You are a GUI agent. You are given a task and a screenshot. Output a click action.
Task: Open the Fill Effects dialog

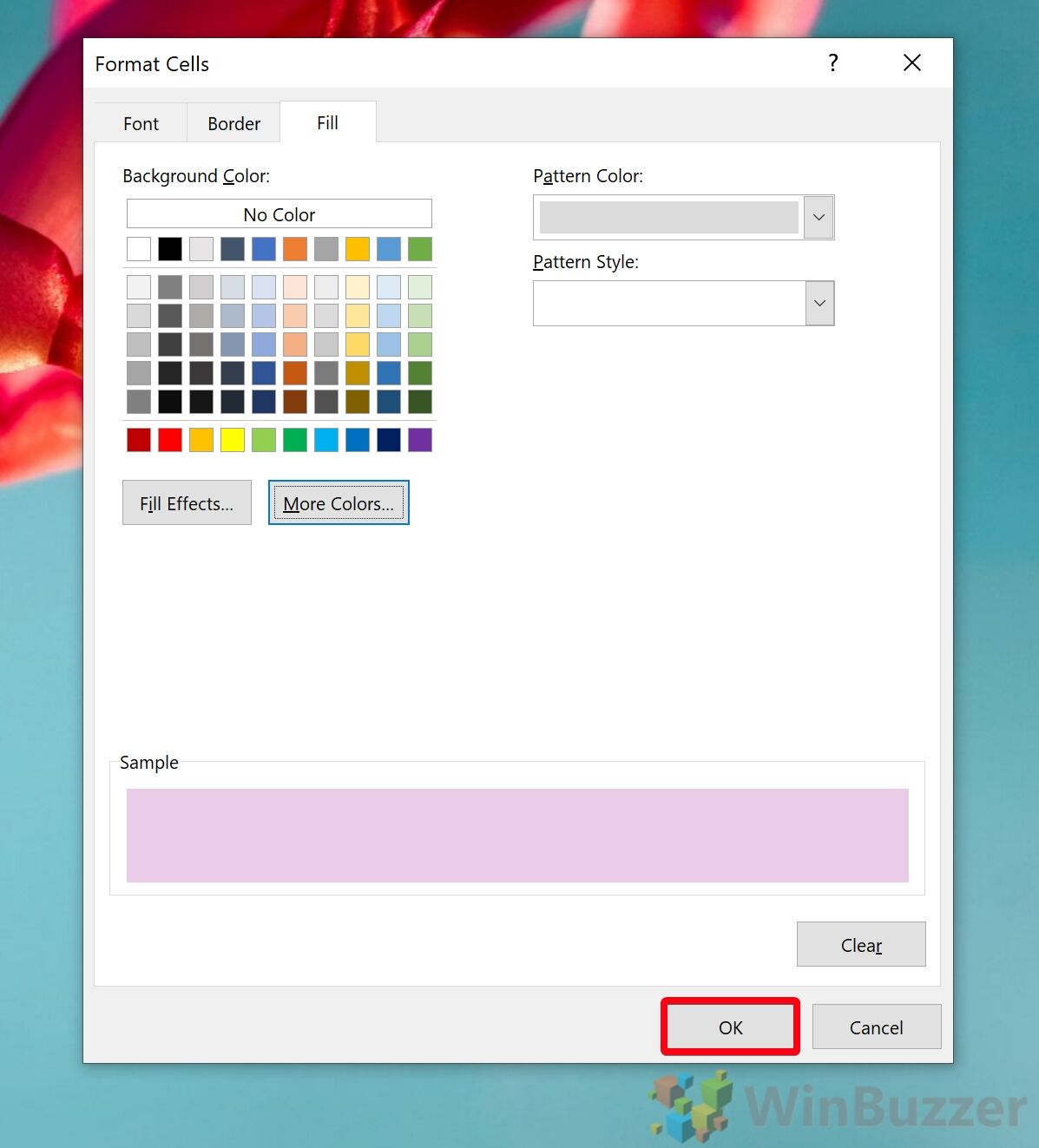pyautogui.click(x=187, y=502)
